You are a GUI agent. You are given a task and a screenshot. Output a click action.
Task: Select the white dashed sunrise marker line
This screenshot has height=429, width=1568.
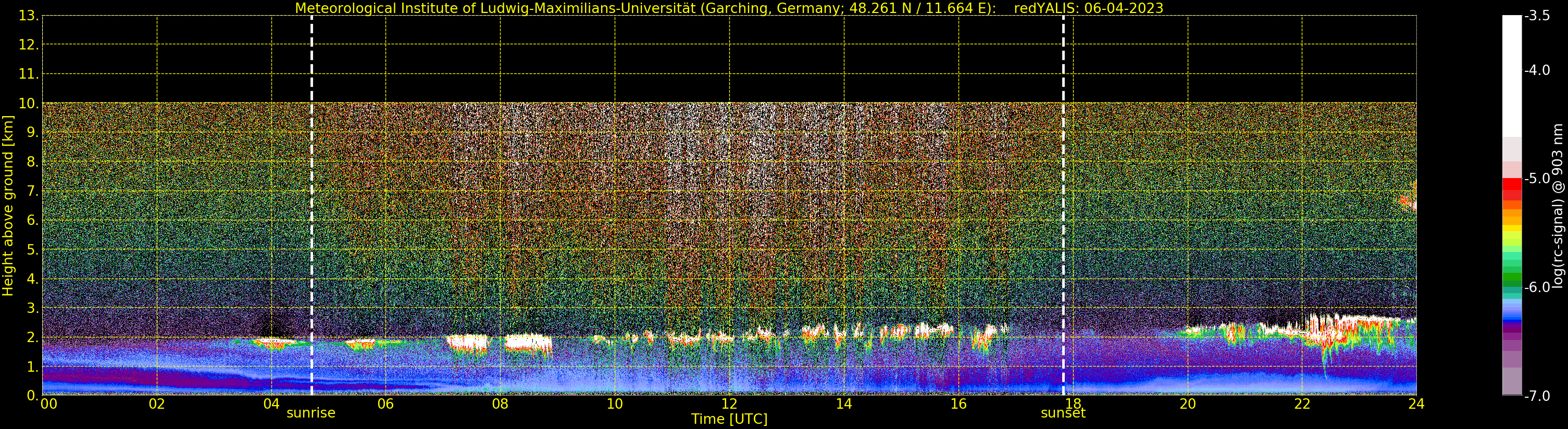click(x=312, y=206)
